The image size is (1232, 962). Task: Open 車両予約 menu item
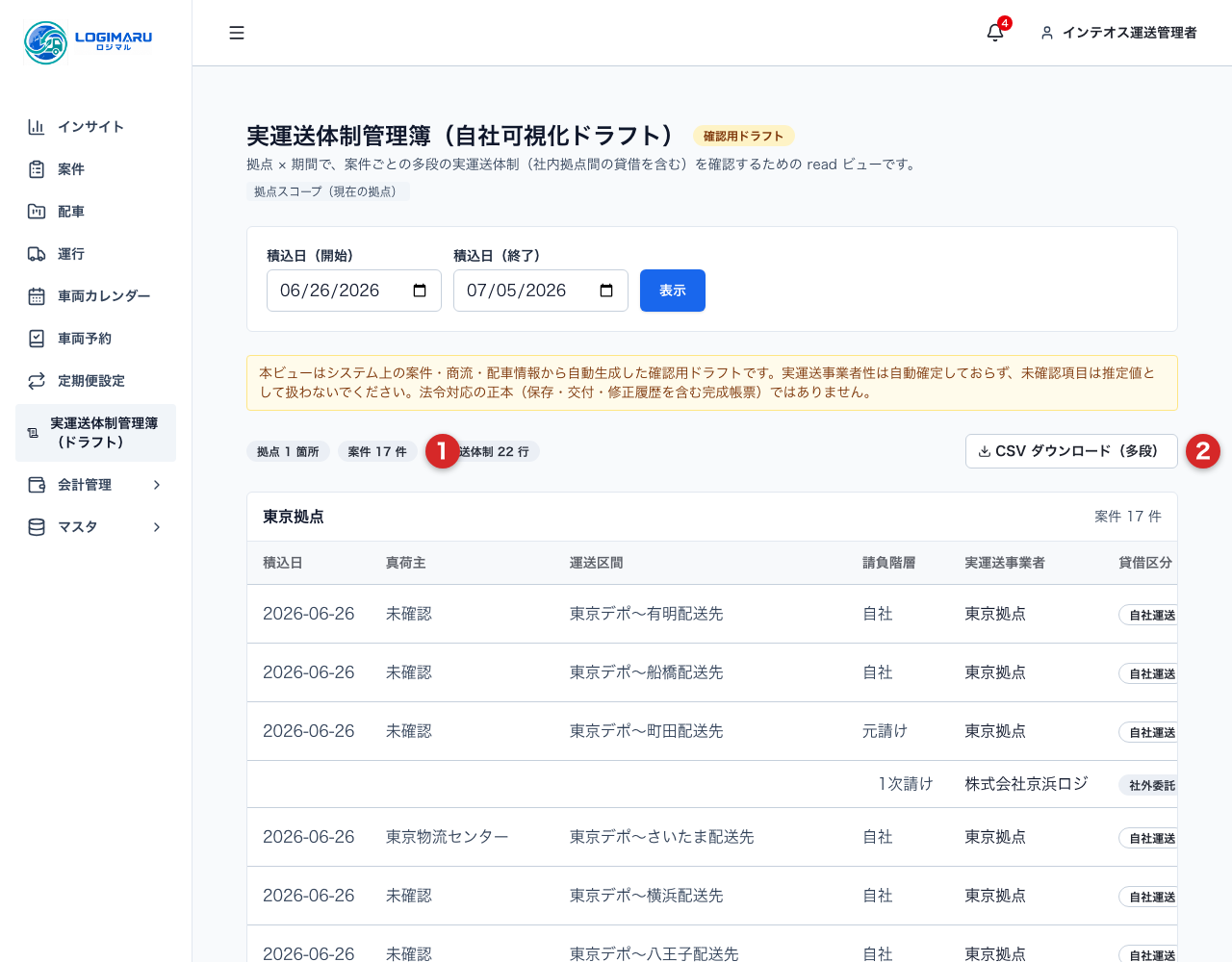95,339
